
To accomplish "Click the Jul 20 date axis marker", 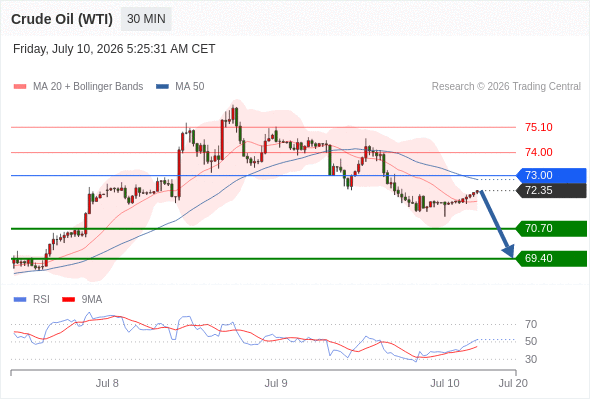I will pyautogui.click(x=513, y=383).
